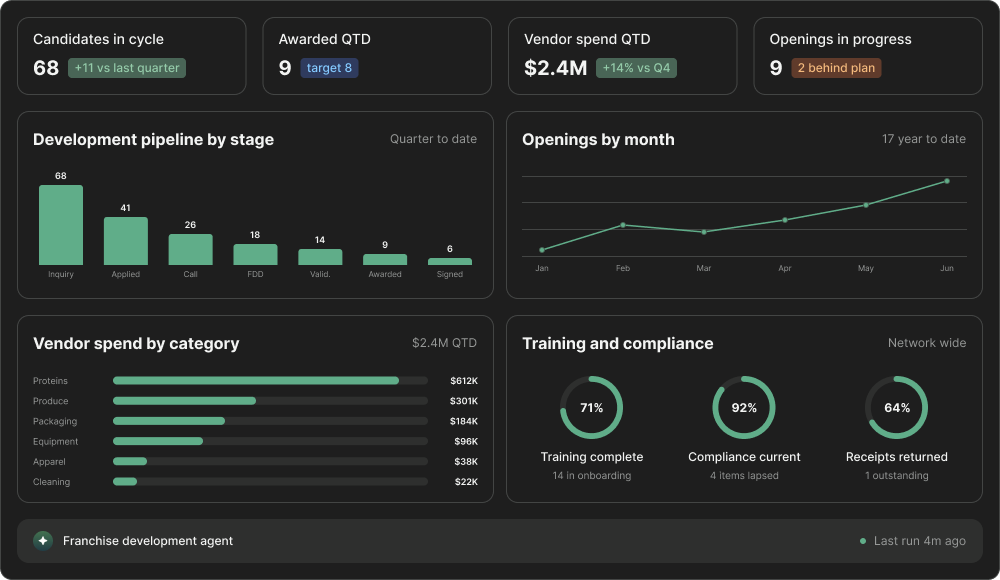The height and width of the screenshot is (580, 1000).
Task: Select the Awarded QTD card title
Action: pos(325,39)
